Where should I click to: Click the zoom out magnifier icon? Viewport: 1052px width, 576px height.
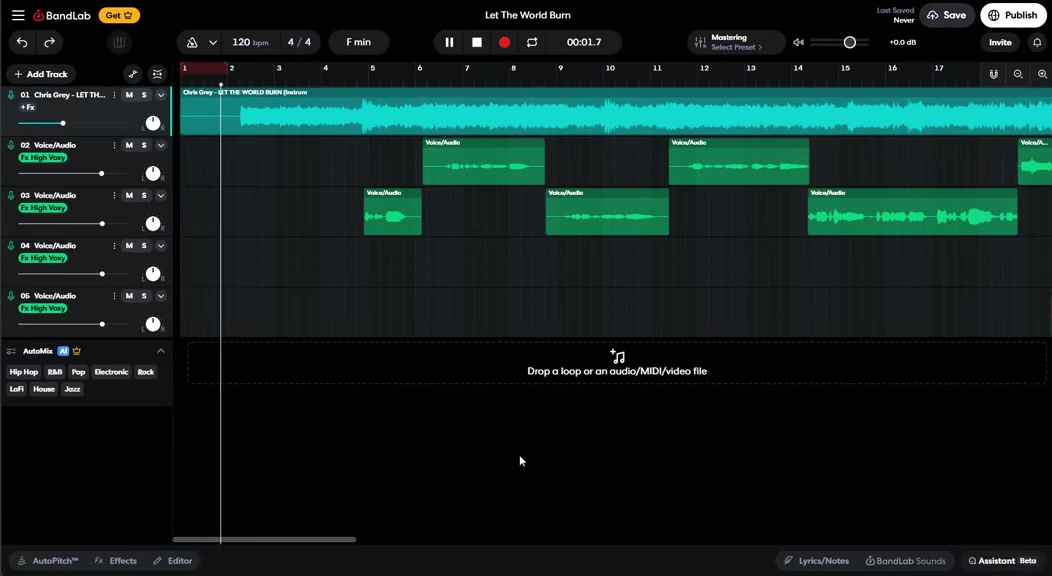1018,74
